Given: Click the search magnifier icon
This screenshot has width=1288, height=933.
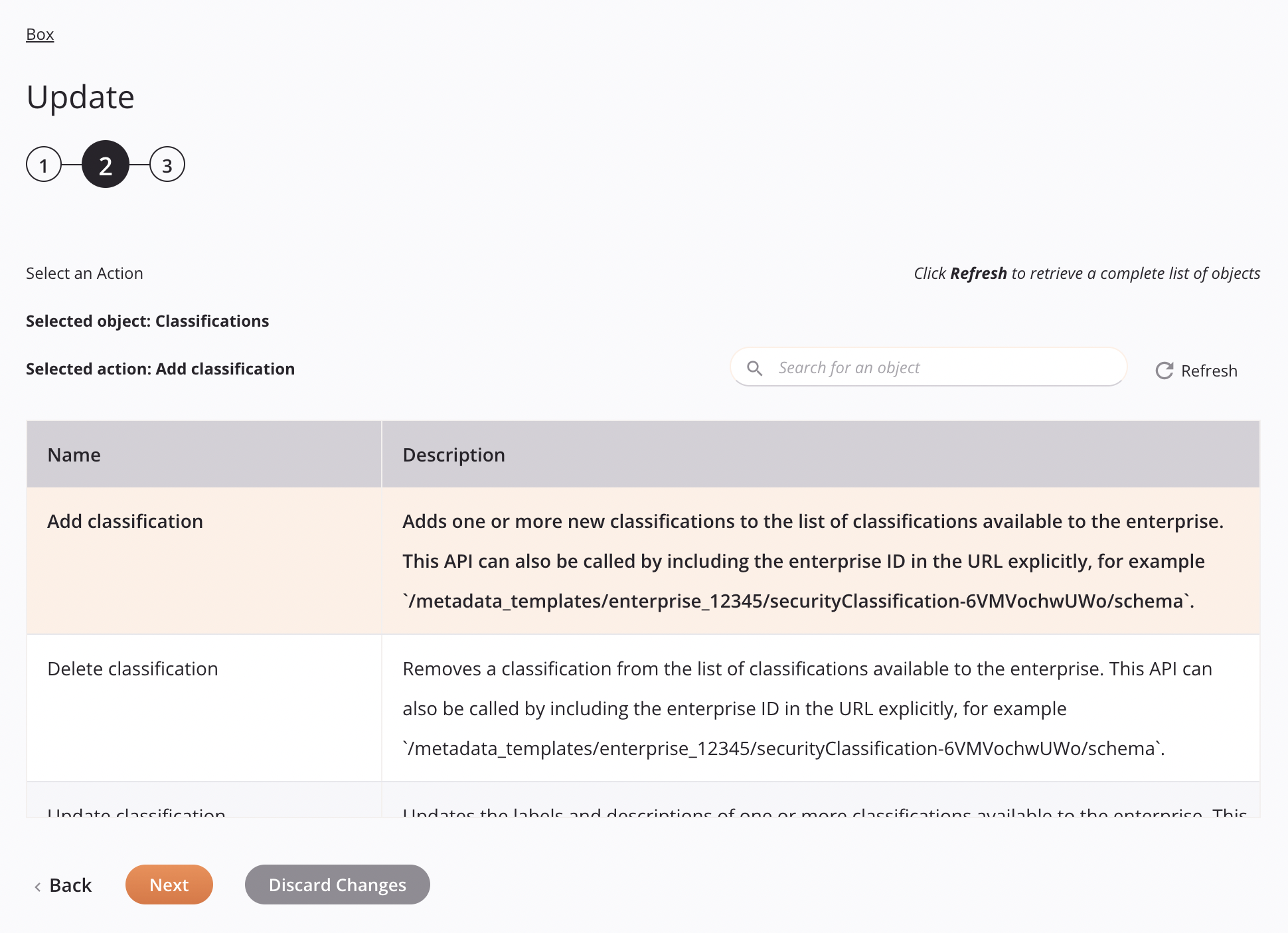Looking at the screenshot, I should 754,367.
